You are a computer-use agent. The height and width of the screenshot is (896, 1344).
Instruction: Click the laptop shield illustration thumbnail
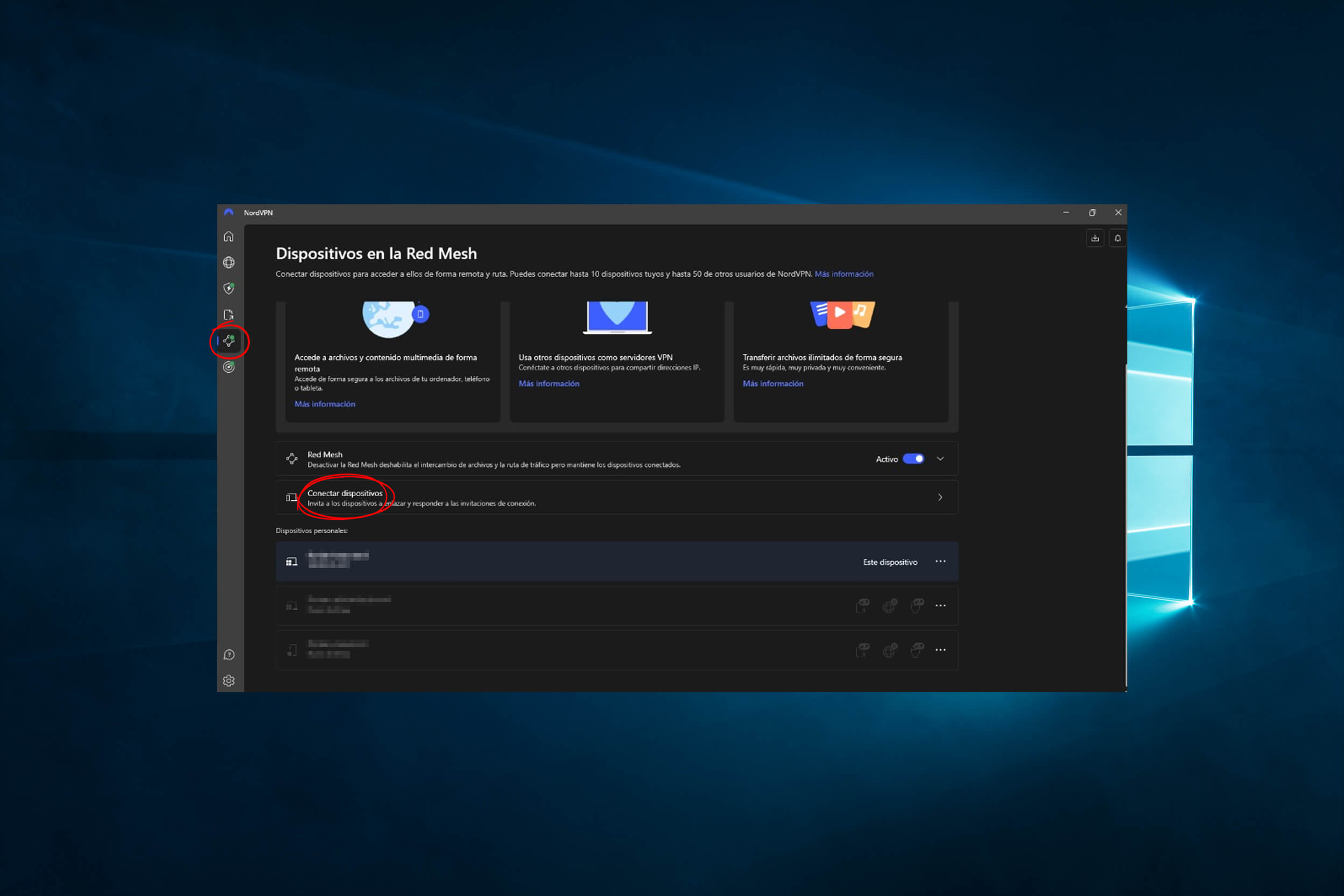(x=617, y=318)
